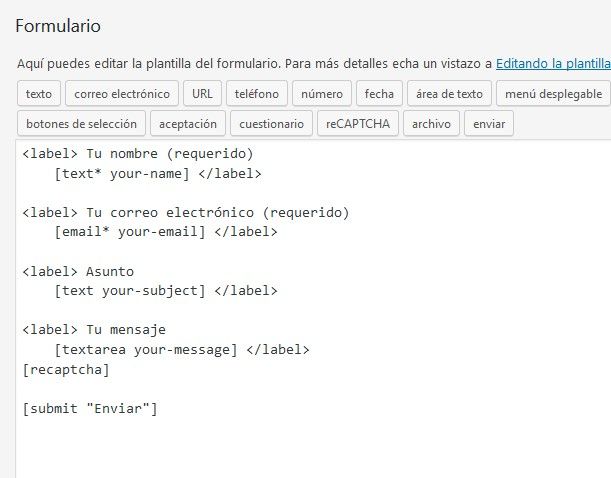Screen dimensions: 611x478
Task: Click the '[submit "Enviar"]' line
Action: click(90, 409)
